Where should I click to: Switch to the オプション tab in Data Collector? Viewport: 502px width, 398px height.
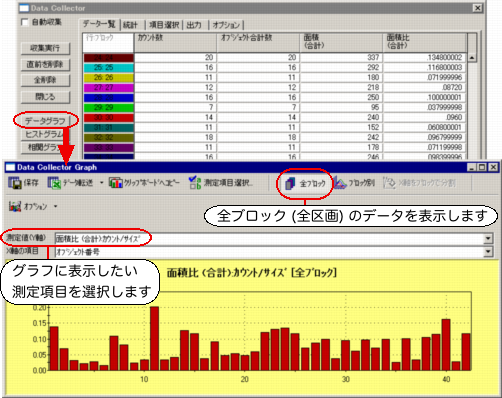226,25
